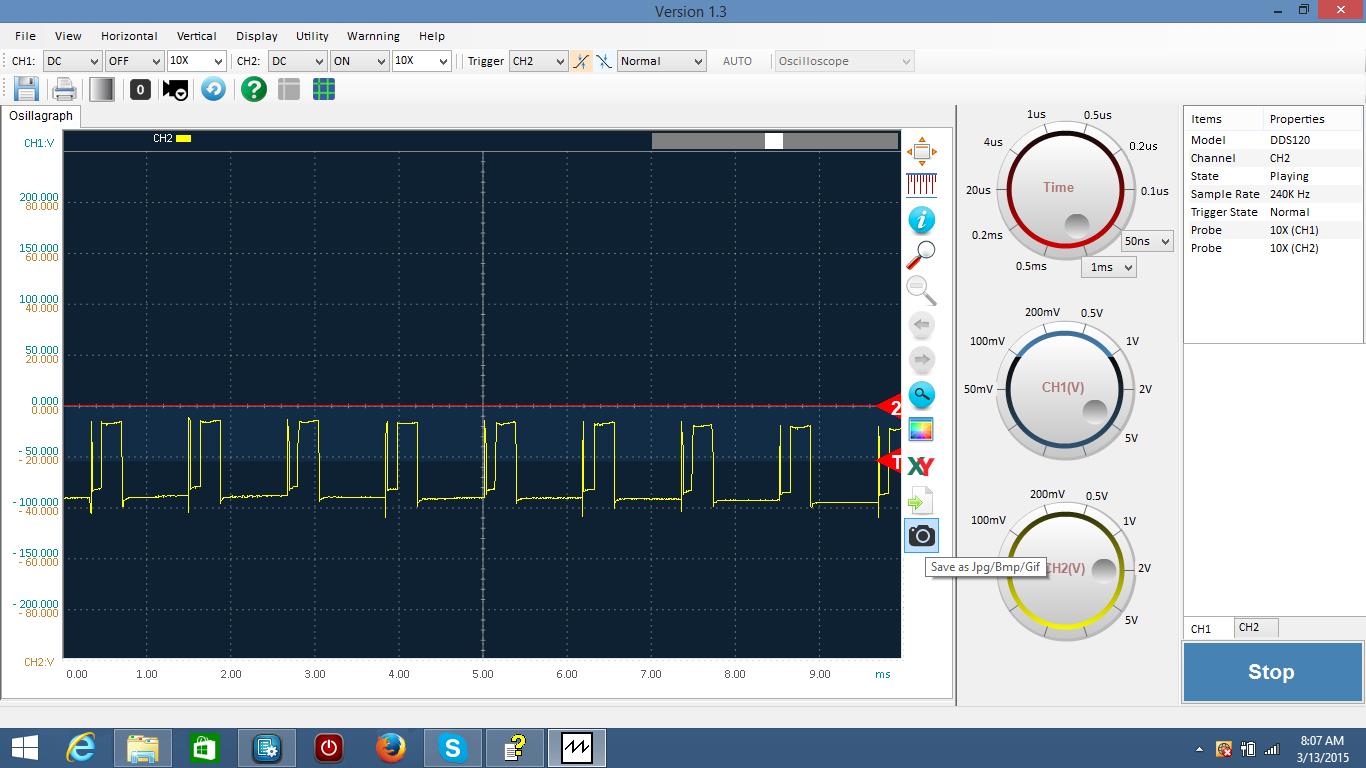Click the Save floppy disk icon

(x=26, y=89)
